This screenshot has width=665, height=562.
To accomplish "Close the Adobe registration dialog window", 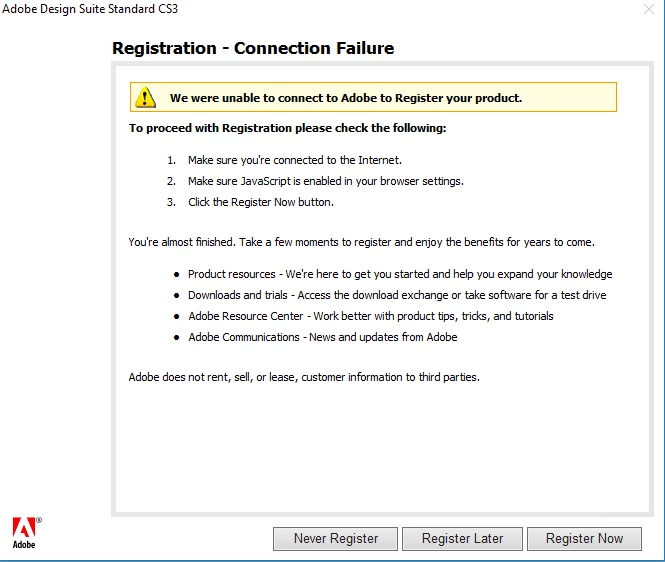I will coord(648,9).
